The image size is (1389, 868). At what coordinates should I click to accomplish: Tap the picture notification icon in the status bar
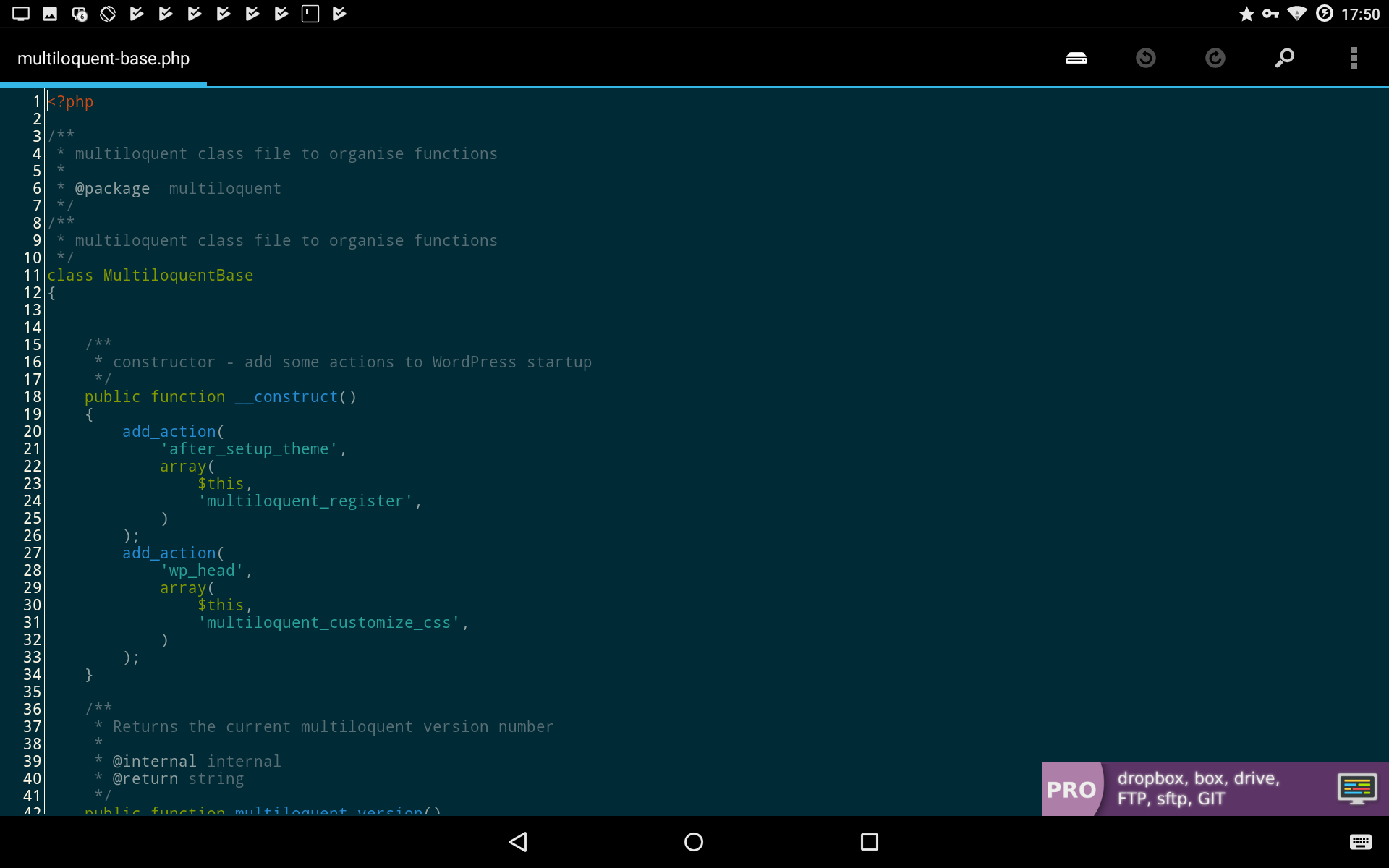50,14
